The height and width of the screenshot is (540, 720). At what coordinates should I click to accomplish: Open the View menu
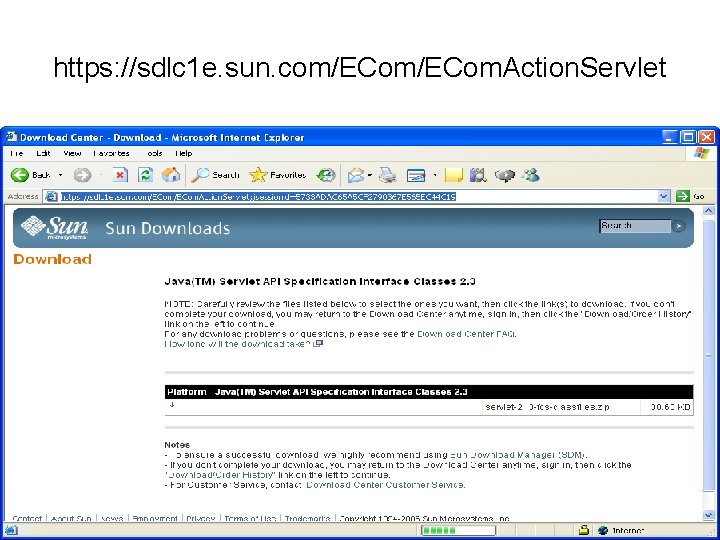point(72,153)
